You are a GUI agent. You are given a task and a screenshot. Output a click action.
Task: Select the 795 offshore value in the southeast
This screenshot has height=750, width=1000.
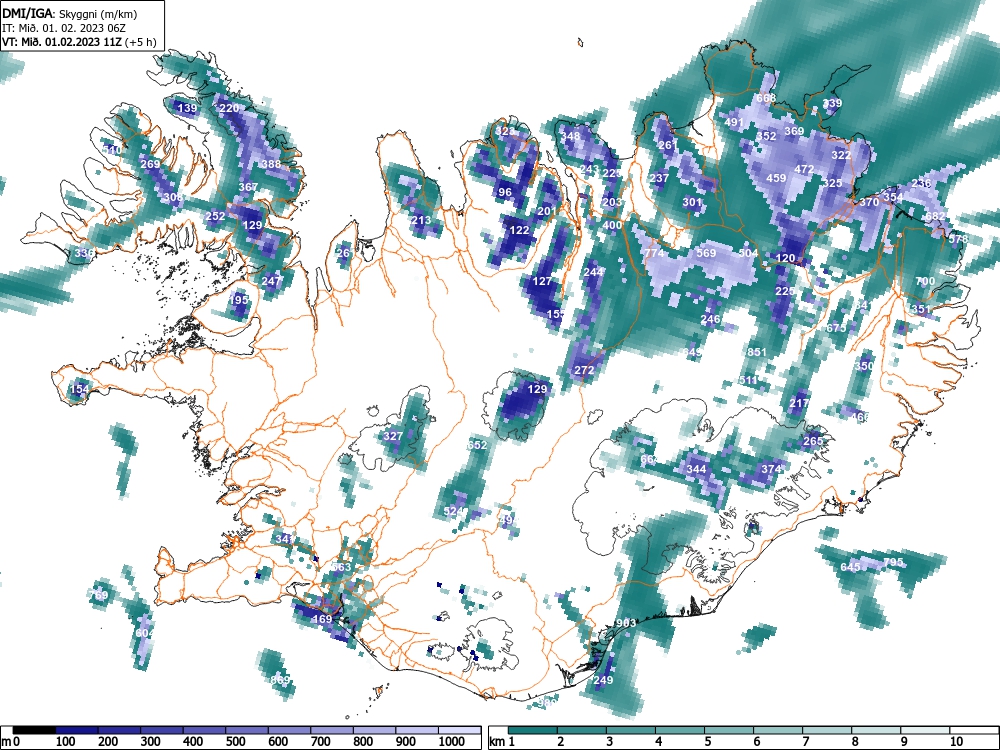click(x=893, y=562)
